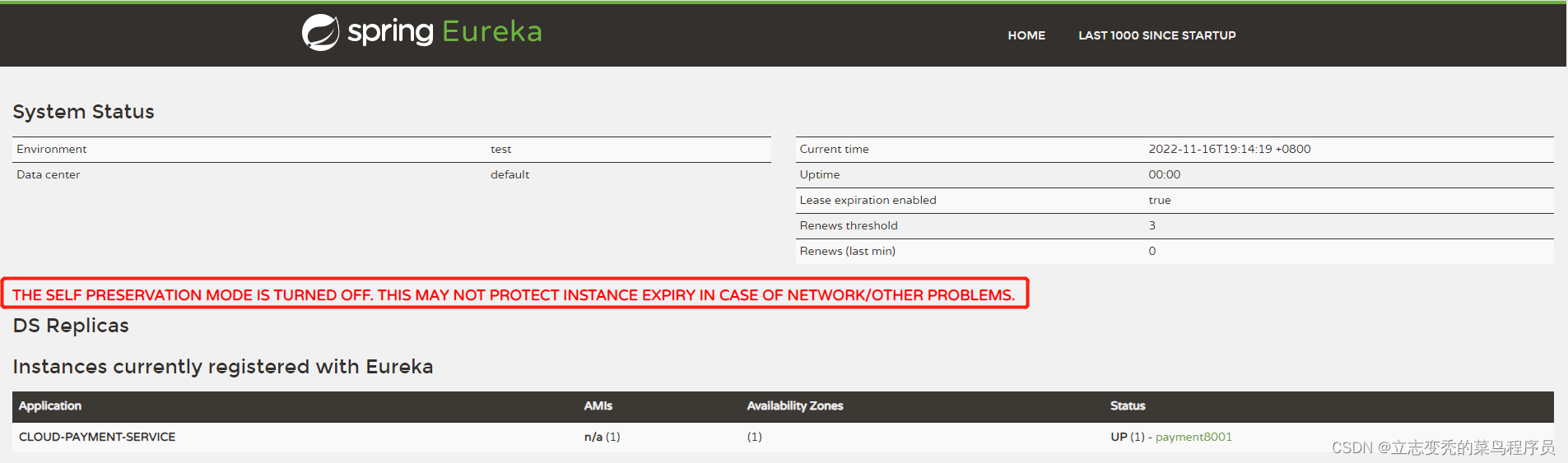The width and height of the screenshot is (1568, 463).
Task: Select the lease expiration value 'true'
Action: coord(1159,200)
